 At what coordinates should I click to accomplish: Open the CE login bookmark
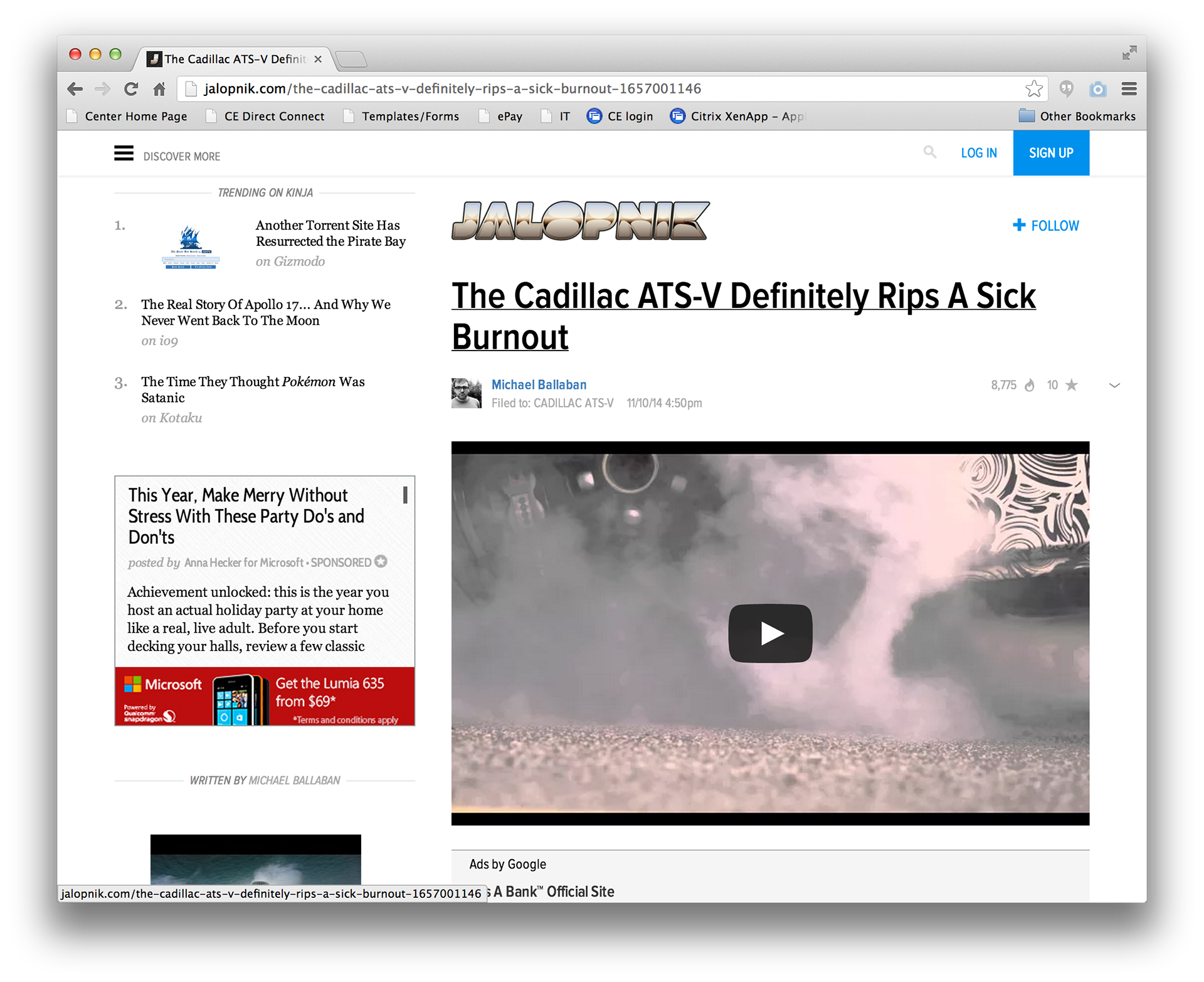click(x=620, y=117)
